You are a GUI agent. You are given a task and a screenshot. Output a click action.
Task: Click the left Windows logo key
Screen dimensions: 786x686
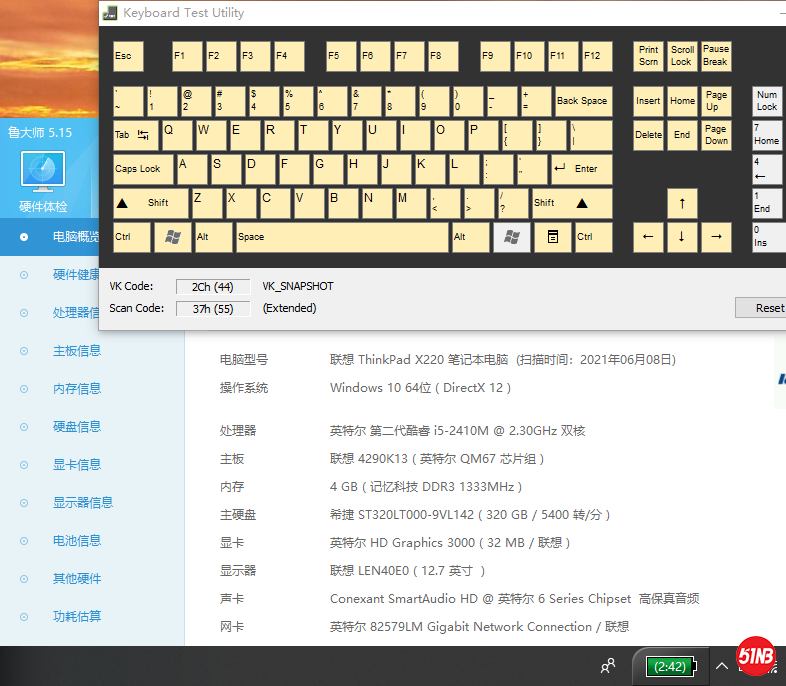pos(172,237)
